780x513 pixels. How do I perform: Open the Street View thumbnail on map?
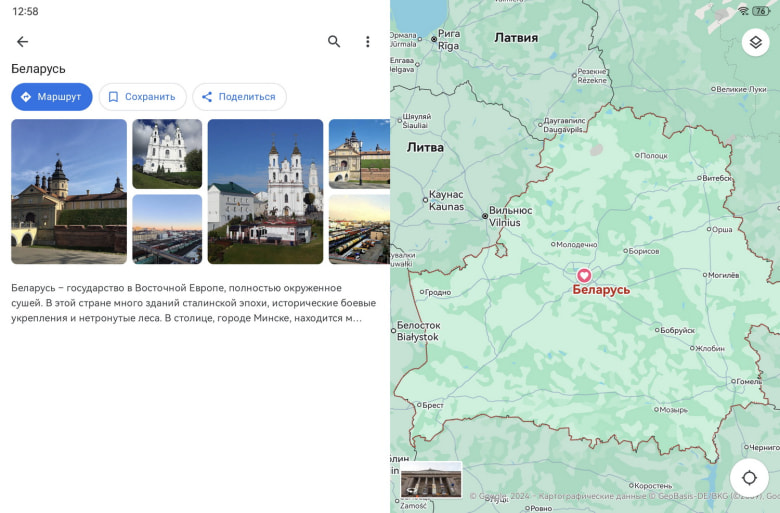(431, 480)
